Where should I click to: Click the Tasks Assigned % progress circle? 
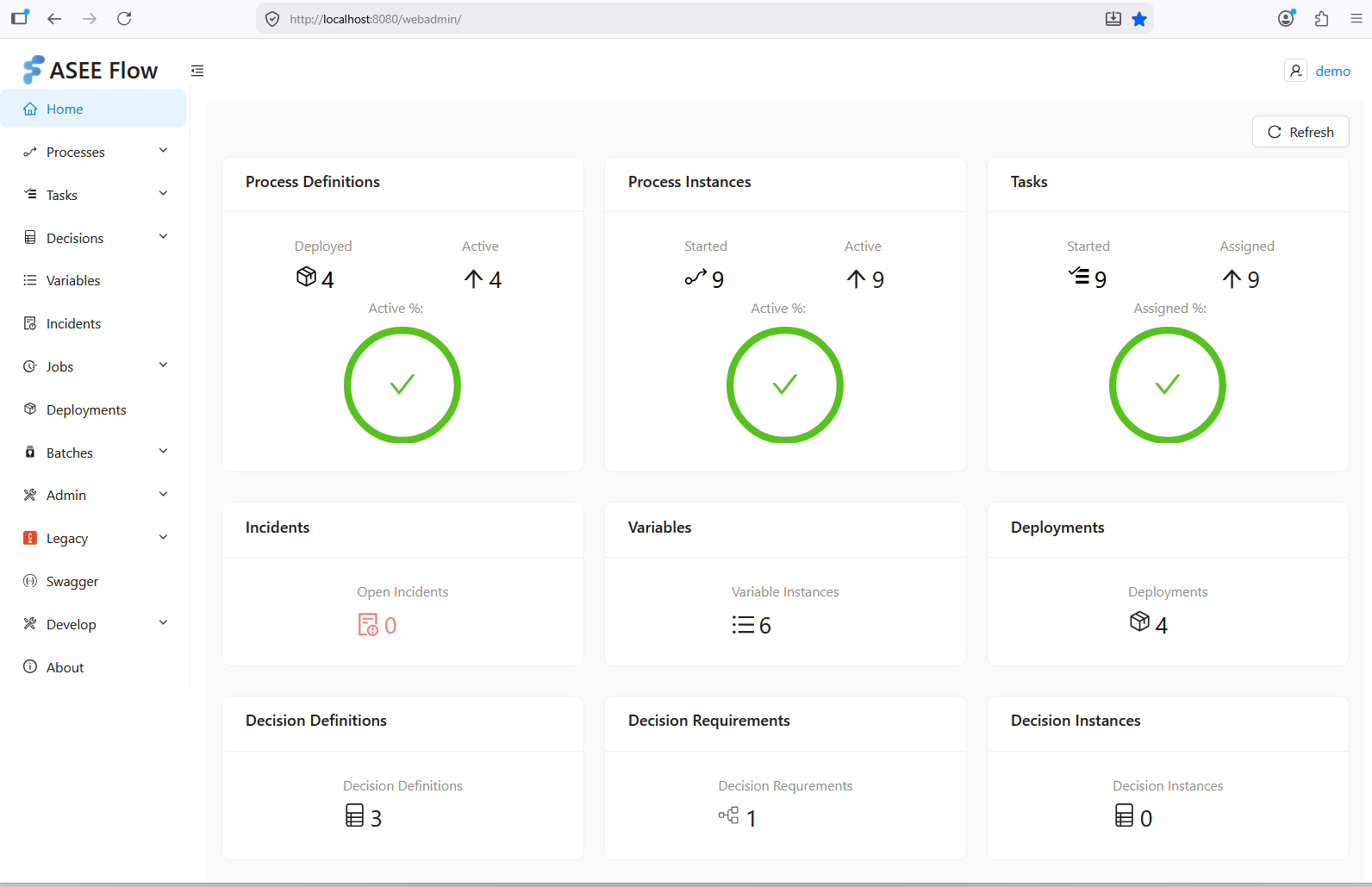click(x=1168, y=384)
